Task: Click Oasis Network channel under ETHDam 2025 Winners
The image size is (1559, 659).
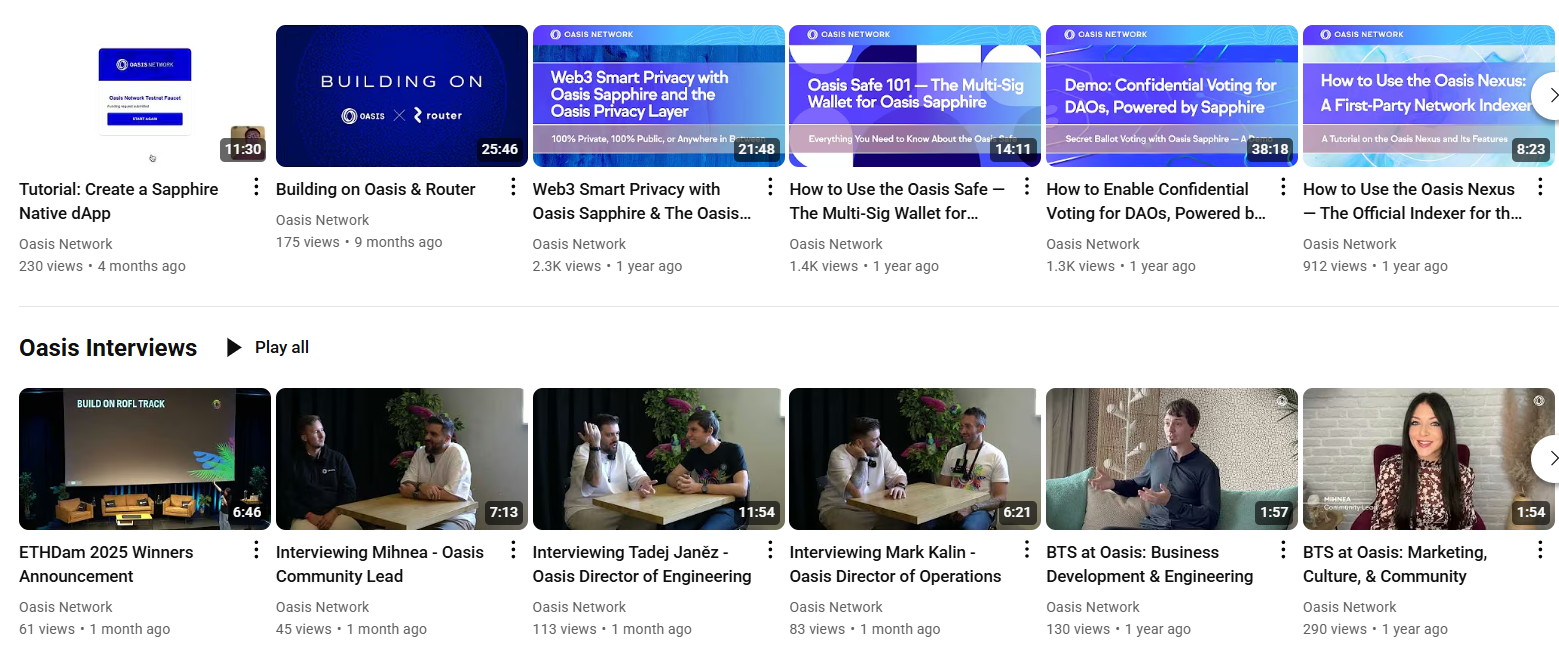Action: [x=66, y=607]
